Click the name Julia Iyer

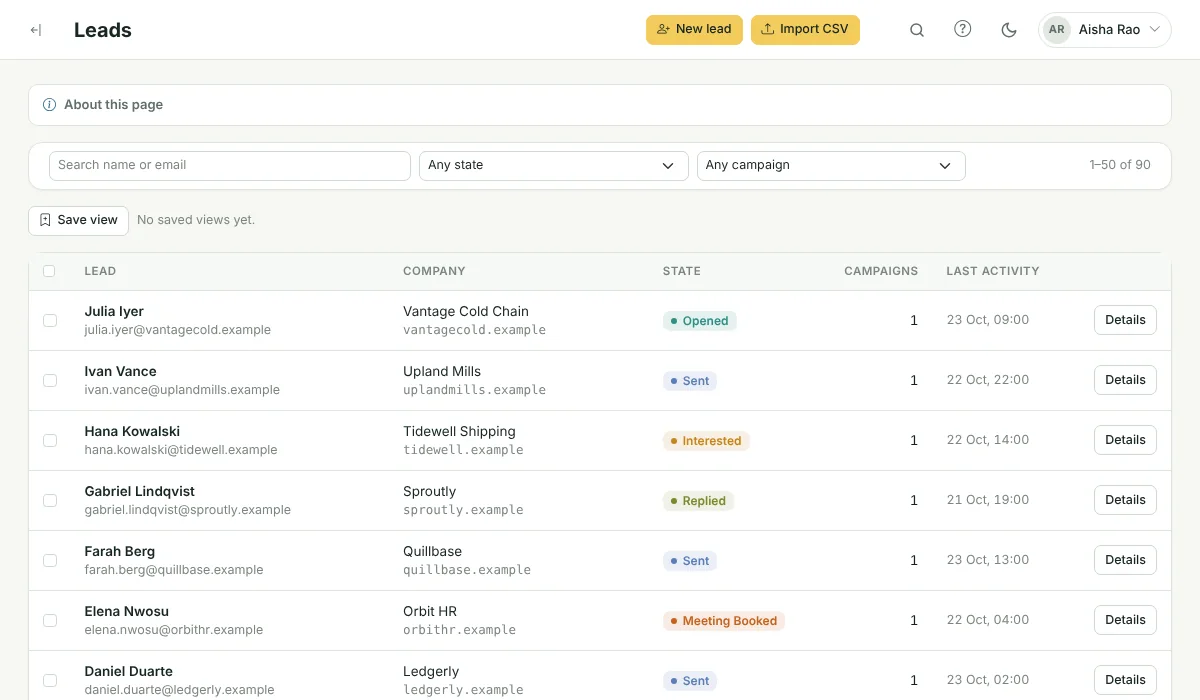coord(114,311)
